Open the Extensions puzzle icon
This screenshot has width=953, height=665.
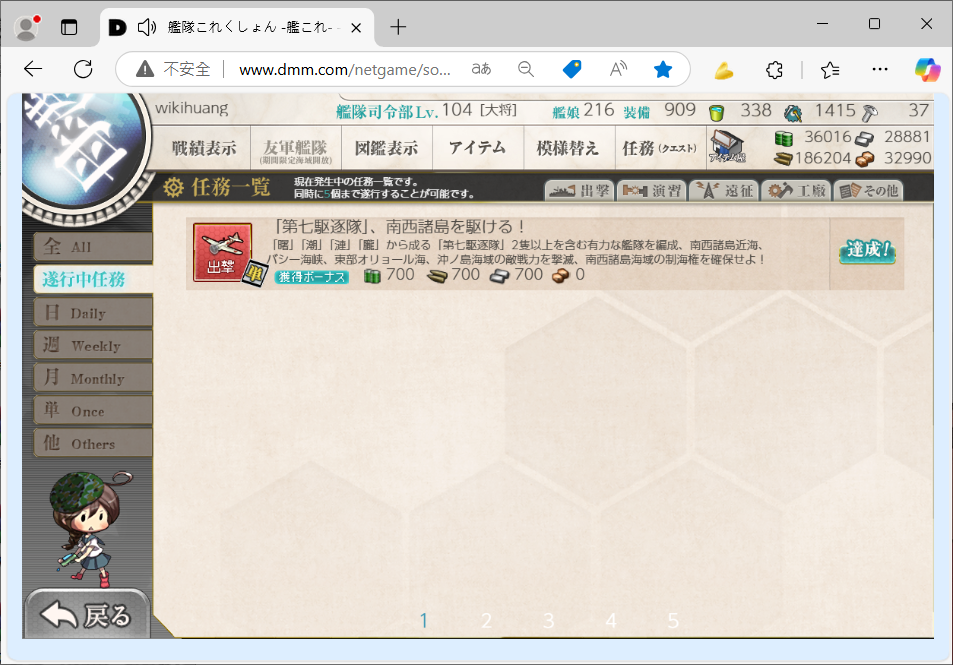(x=774, y=70)
